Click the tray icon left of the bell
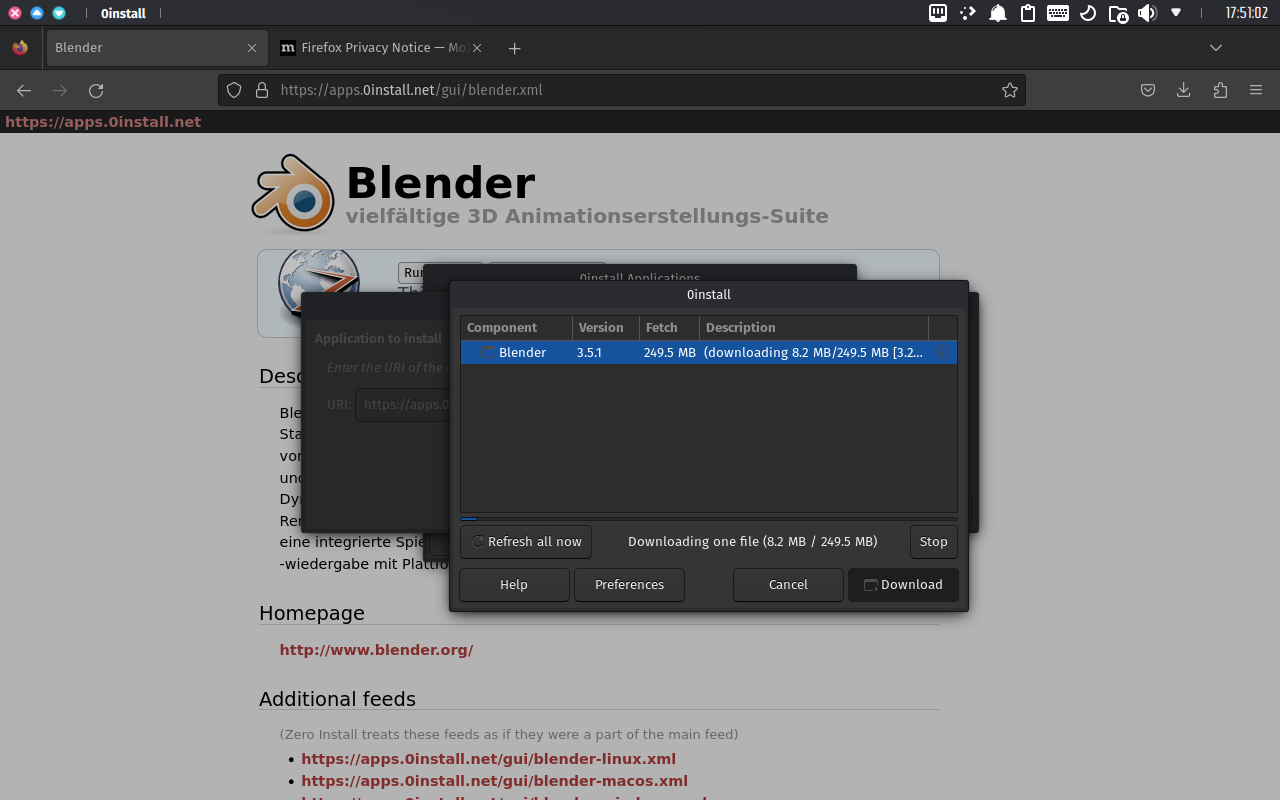Viewport: 1280px width, 800px height. 968,13
